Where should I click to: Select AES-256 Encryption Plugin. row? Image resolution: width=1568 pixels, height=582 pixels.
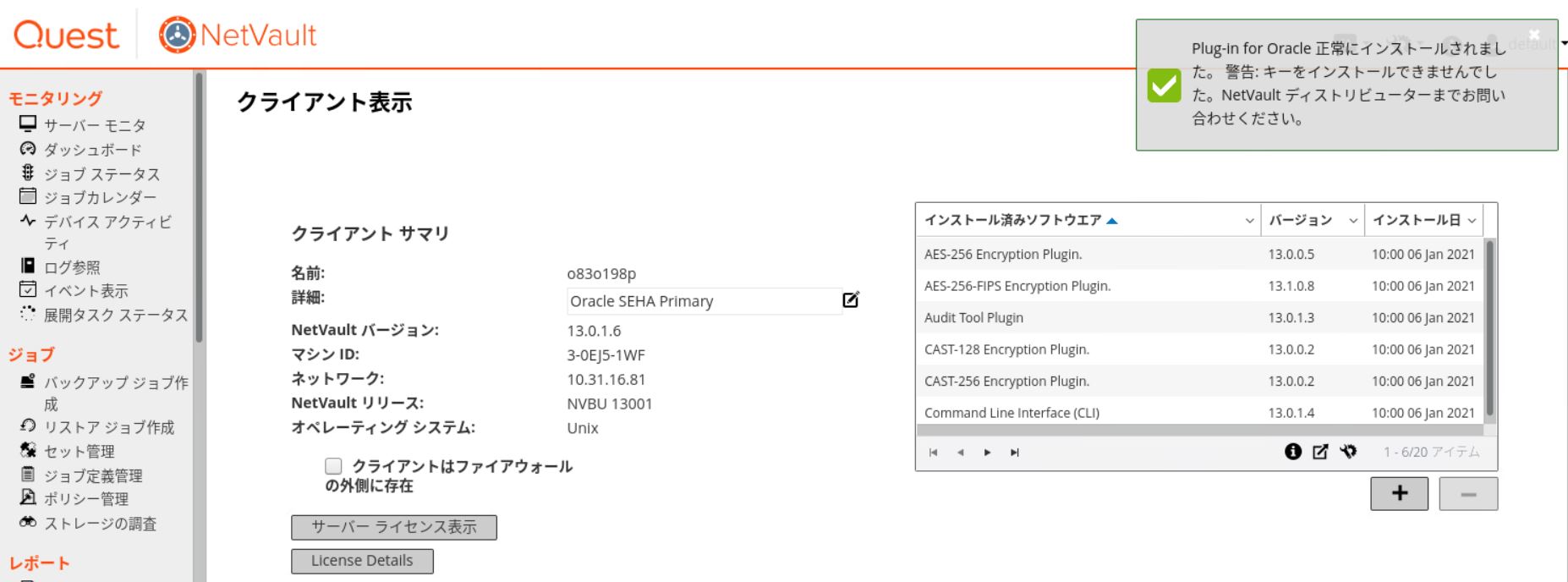[1200, 254]
